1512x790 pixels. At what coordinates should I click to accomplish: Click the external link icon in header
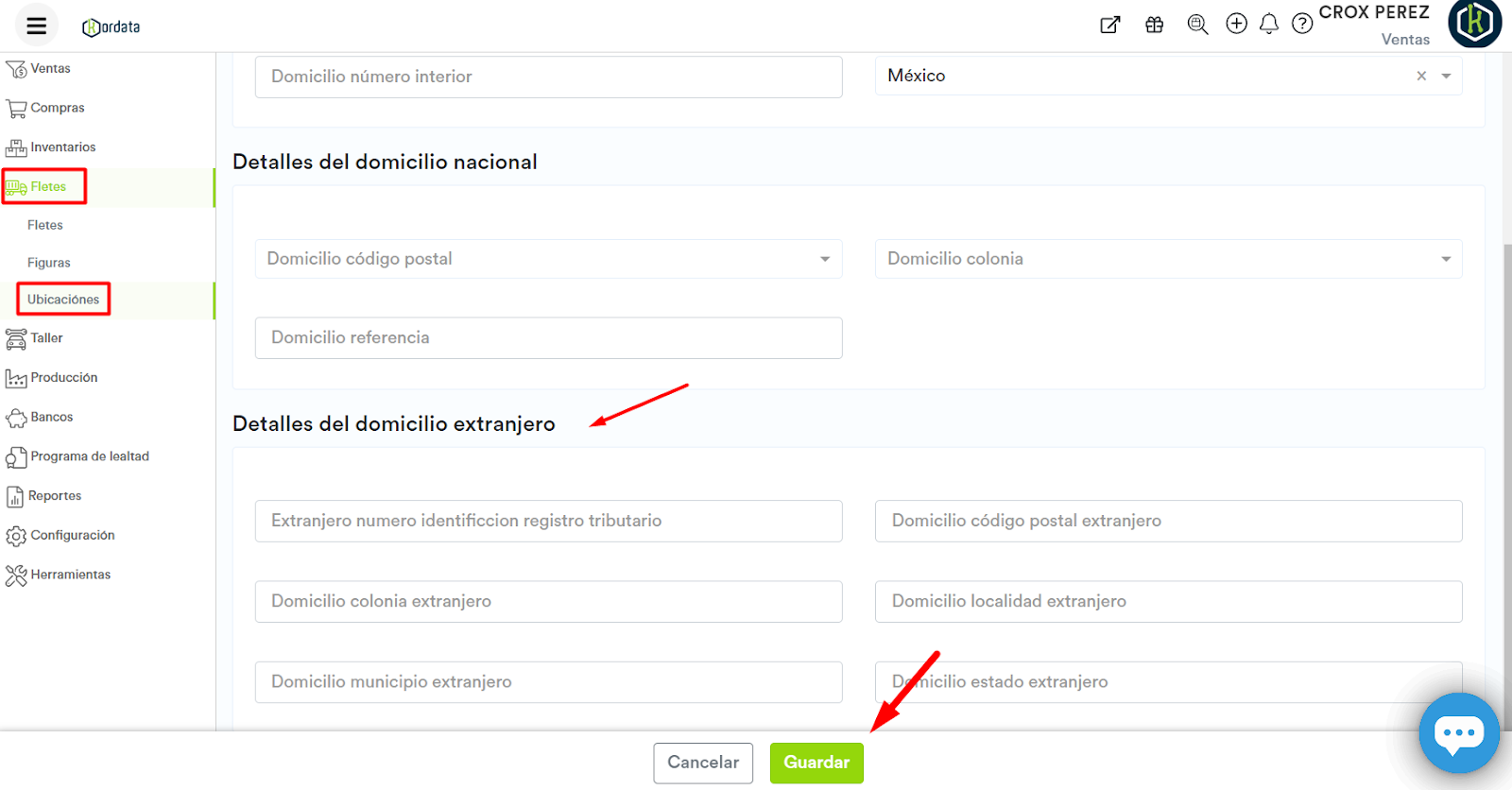tap(1110, 26)
